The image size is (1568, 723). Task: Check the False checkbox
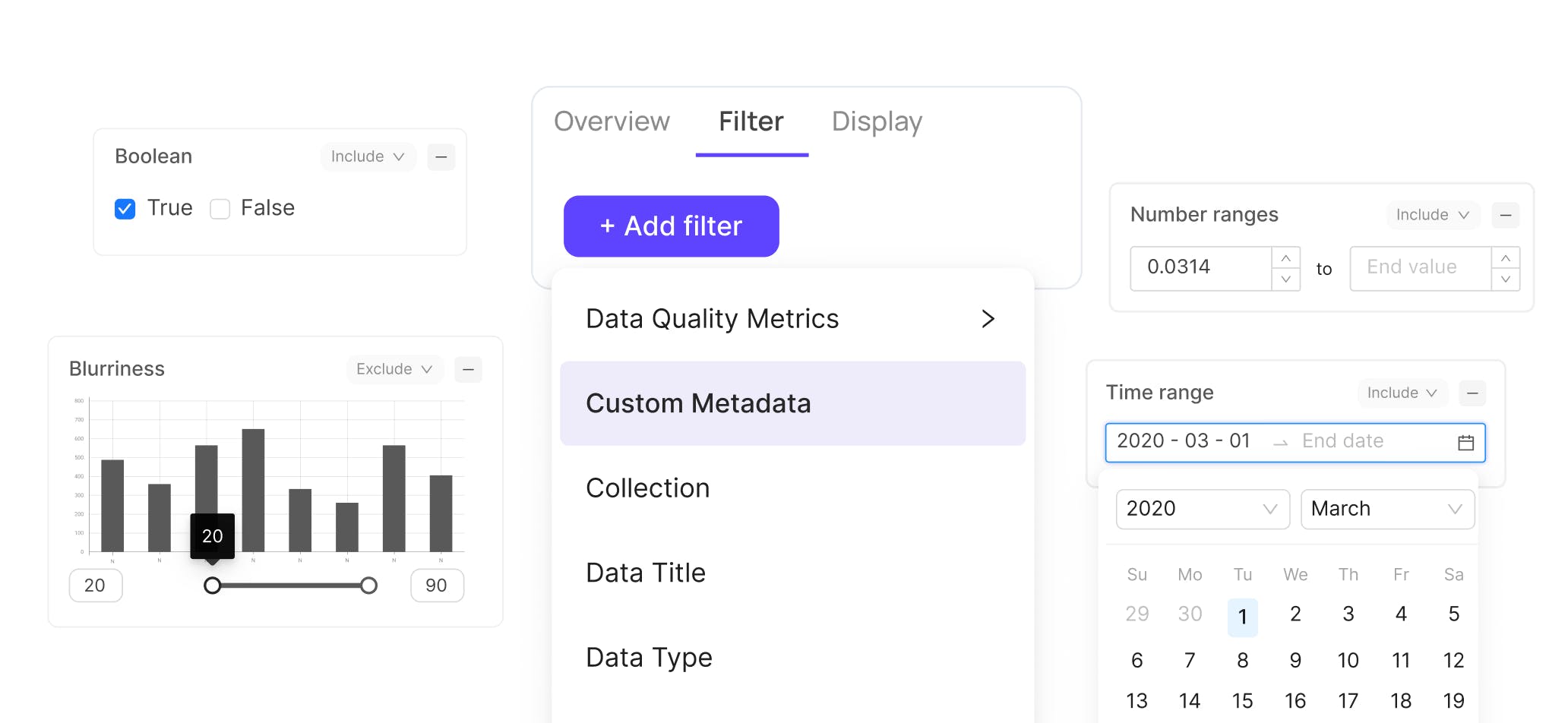tap(220, 209)
